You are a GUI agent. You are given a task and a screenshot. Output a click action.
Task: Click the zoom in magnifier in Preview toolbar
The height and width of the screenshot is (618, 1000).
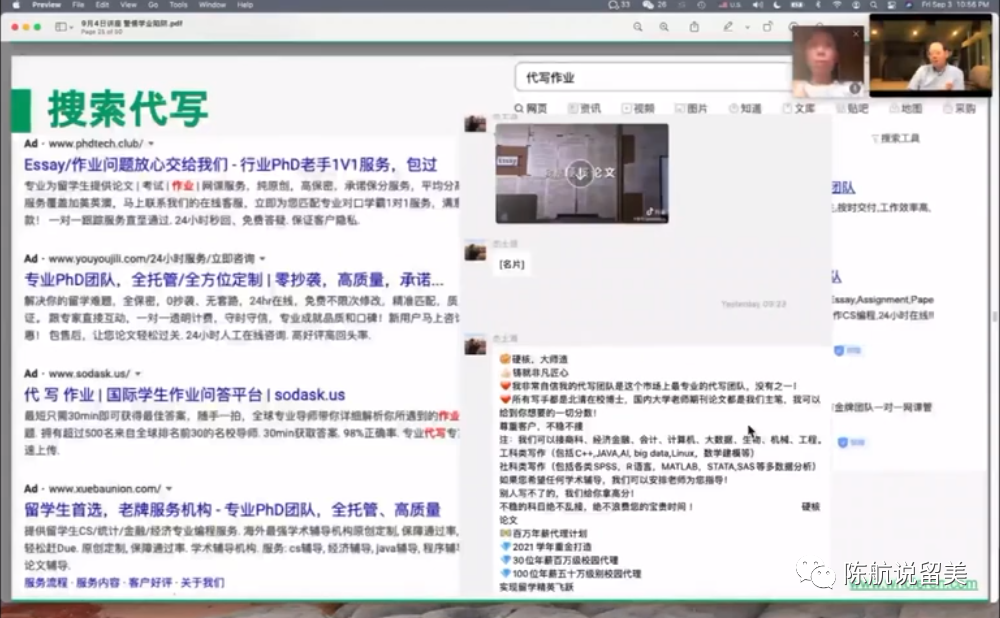(664, 26)
